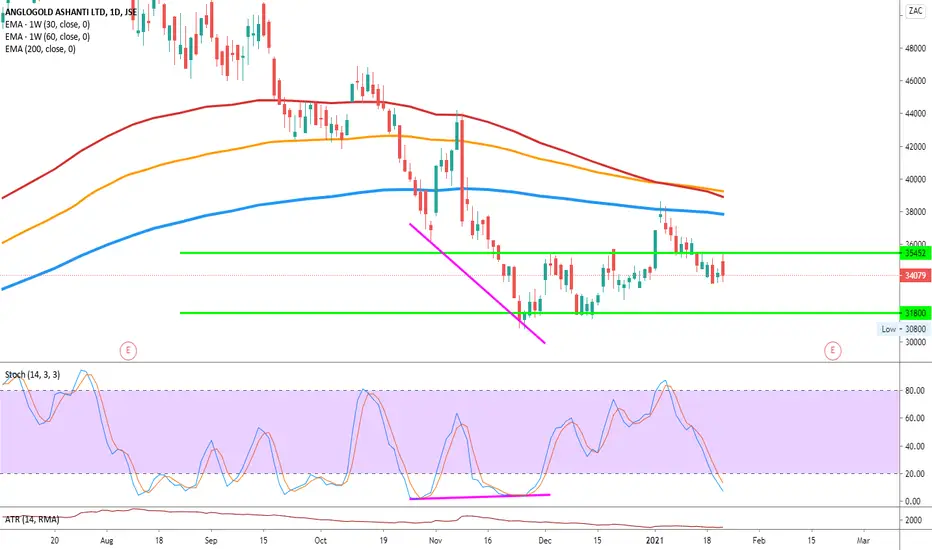This screenshot has height=550, width=932.
Task: Select the magenta trendline on the price chart
Action: pyautogui.click(x=477, y=283)
